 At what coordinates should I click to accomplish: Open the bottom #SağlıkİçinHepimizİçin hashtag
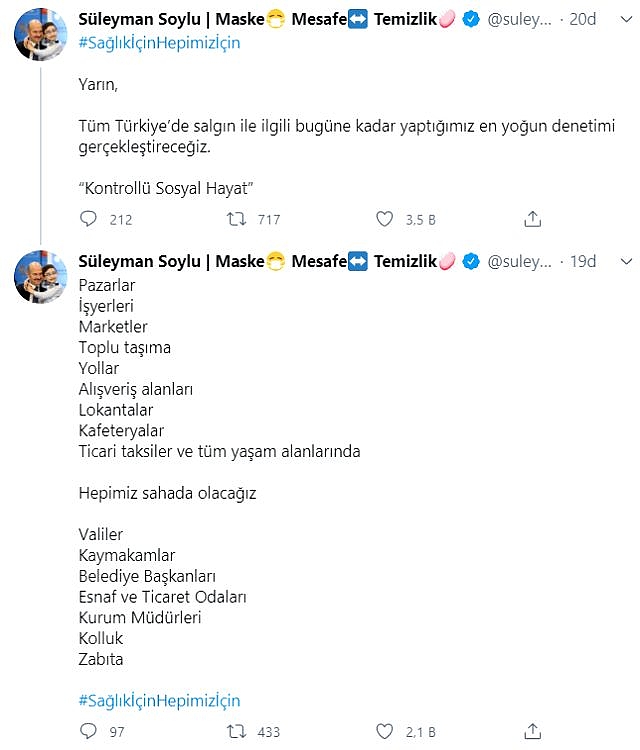click(x=159, y=700)
